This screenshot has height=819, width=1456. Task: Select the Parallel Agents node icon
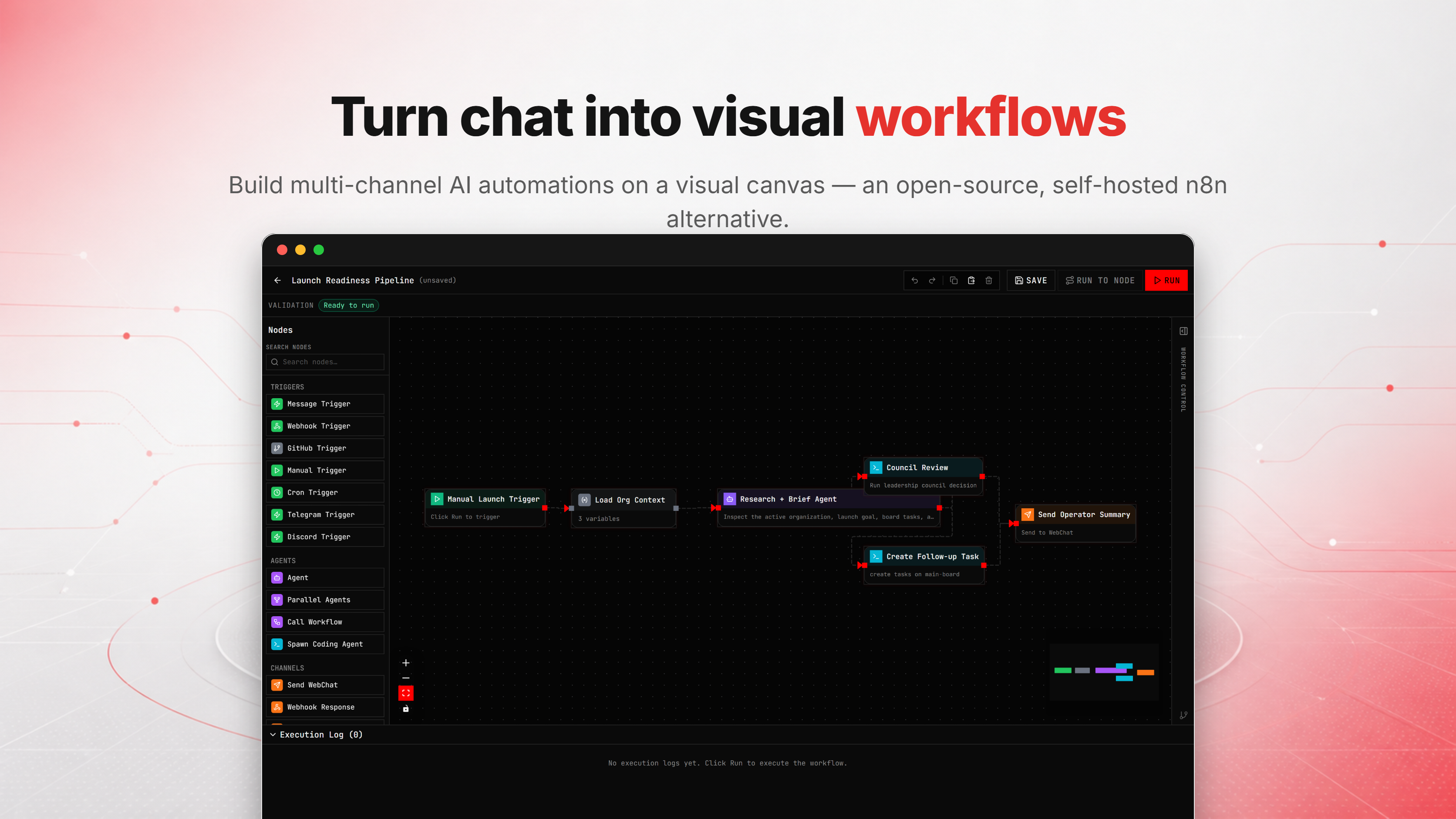(277, 600)
